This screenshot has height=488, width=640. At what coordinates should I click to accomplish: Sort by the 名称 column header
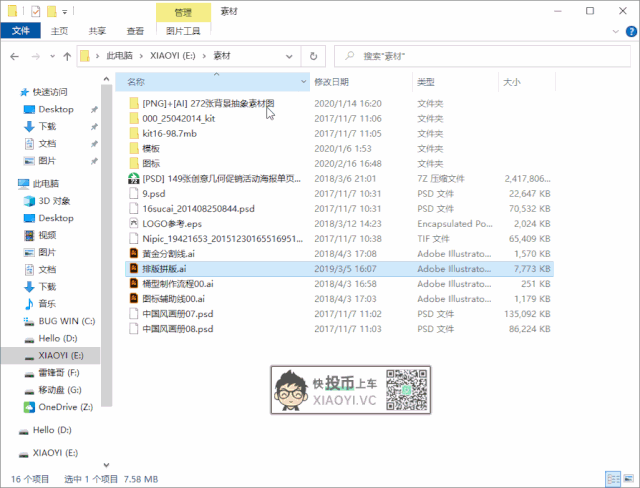(x=212, y=82)
